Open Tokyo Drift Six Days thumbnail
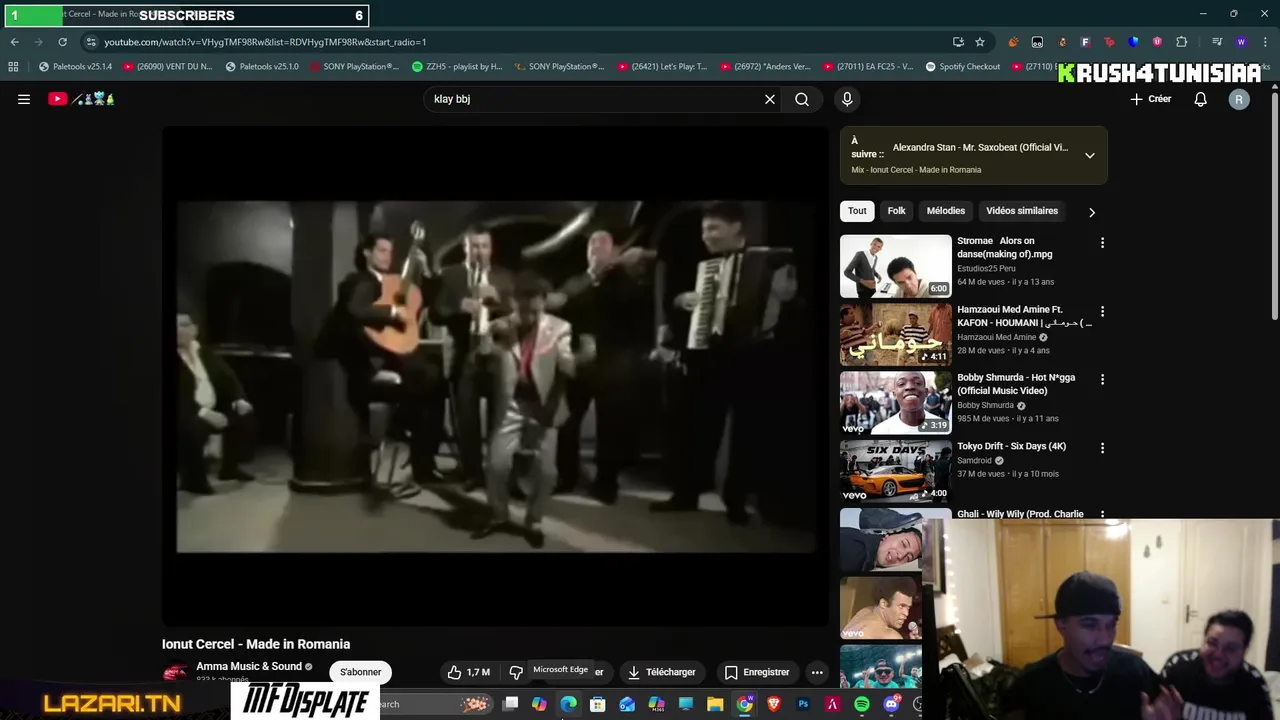 point(896,471)
